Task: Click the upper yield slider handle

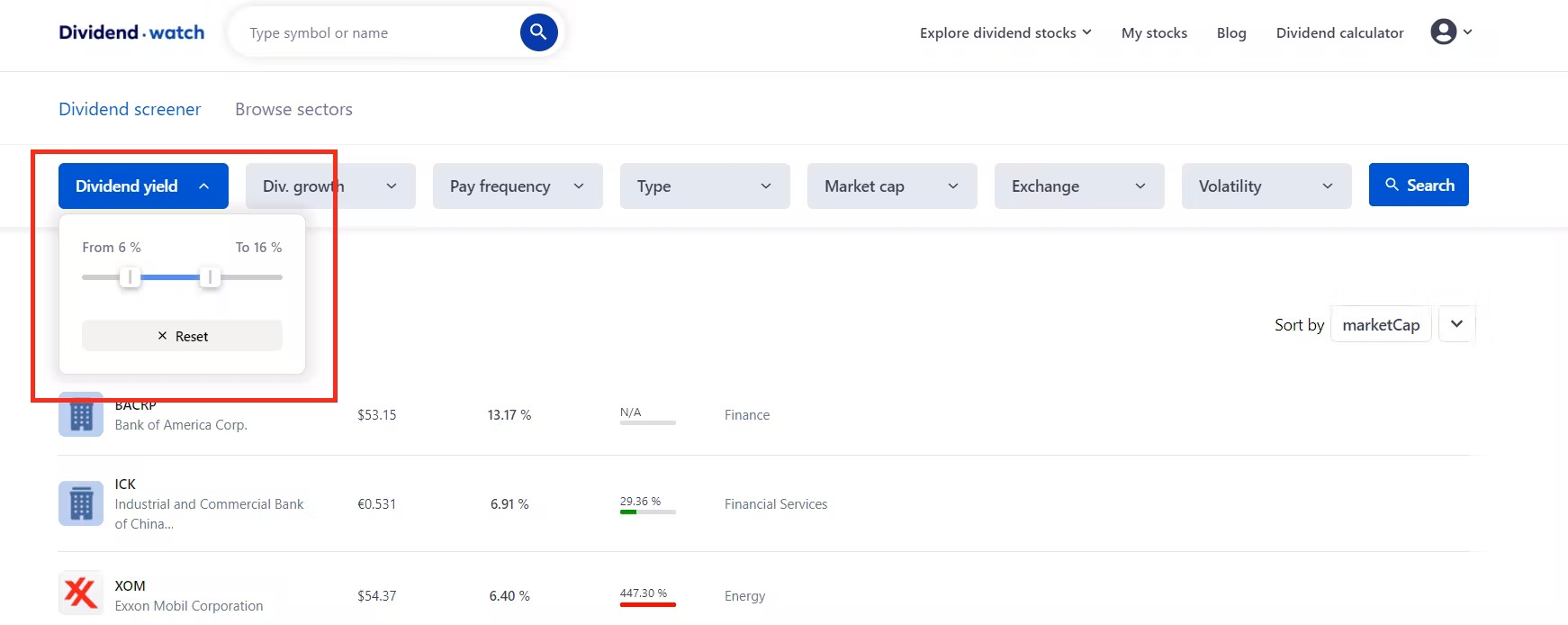Action: (210, 277)
